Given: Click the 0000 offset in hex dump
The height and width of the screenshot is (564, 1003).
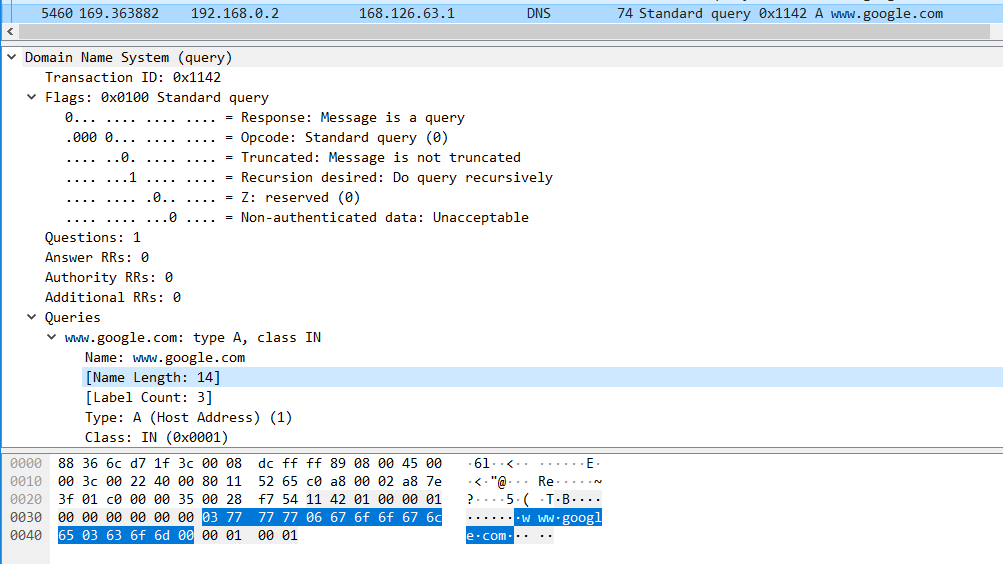Looking at the screenshot, I should (x=26, y=463).
